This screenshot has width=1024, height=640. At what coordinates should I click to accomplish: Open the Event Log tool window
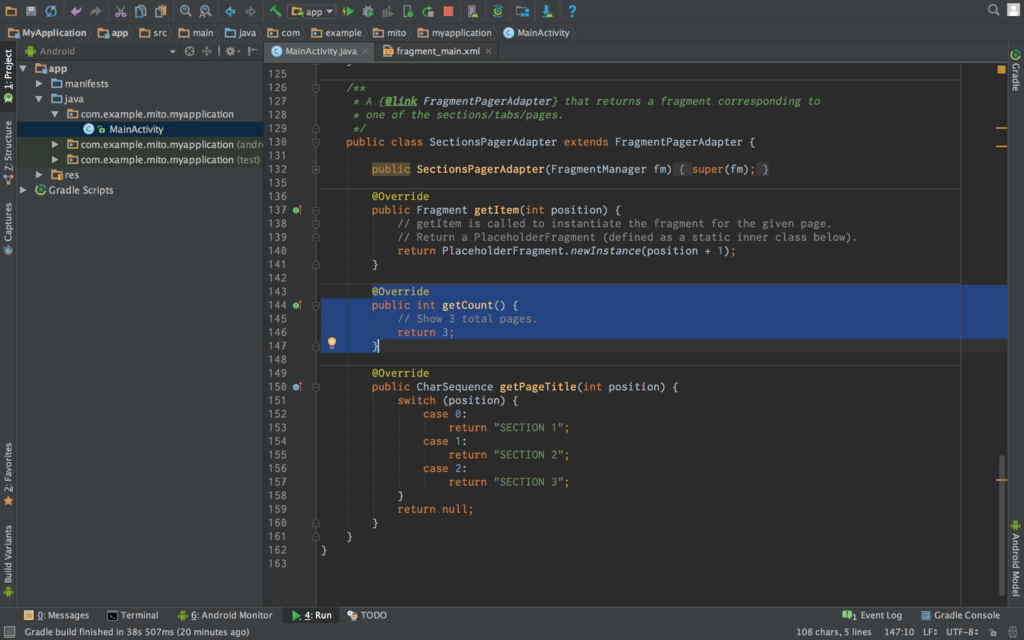872,615
